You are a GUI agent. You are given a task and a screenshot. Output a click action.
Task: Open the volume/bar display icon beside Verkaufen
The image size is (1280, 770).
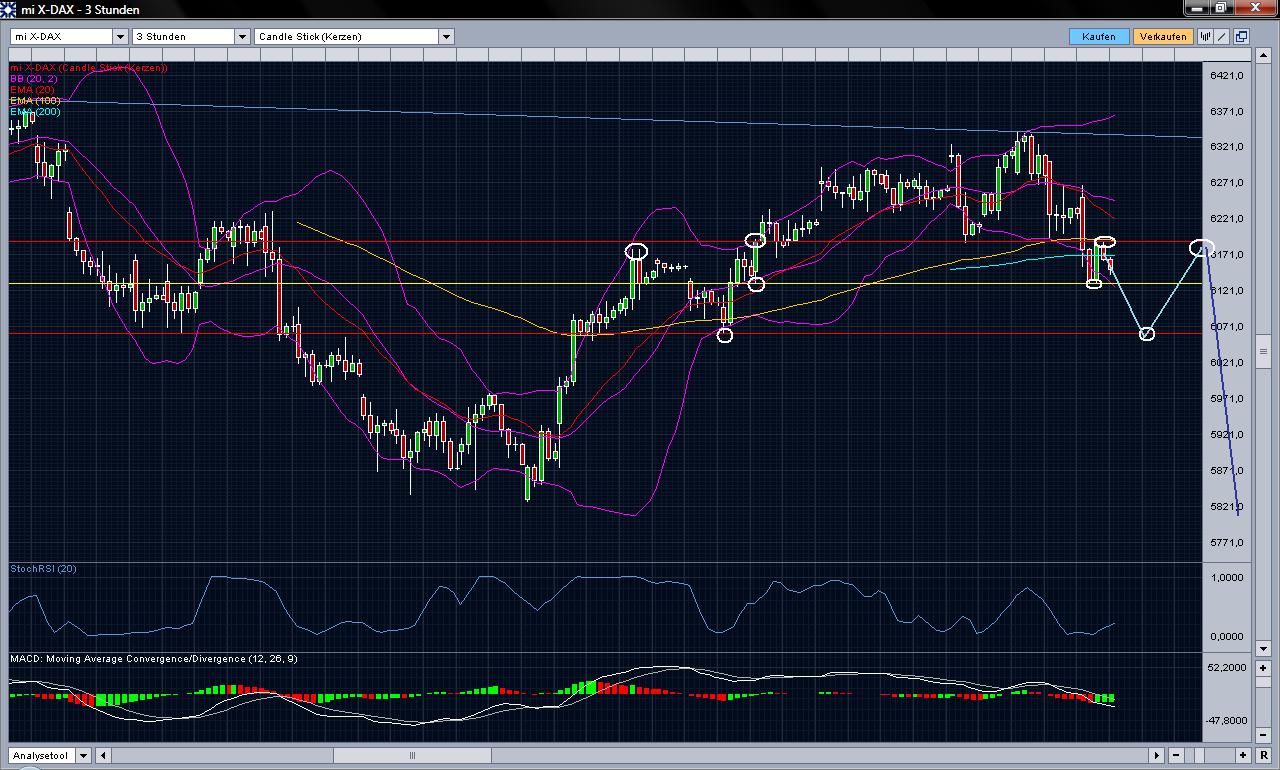1206,36
